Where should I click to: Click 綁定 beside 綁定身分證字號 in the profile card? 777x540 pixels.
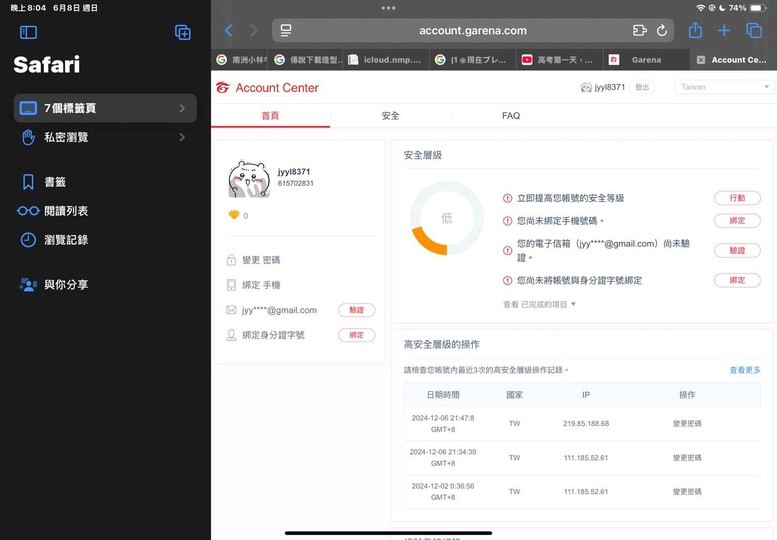point(356,335)
